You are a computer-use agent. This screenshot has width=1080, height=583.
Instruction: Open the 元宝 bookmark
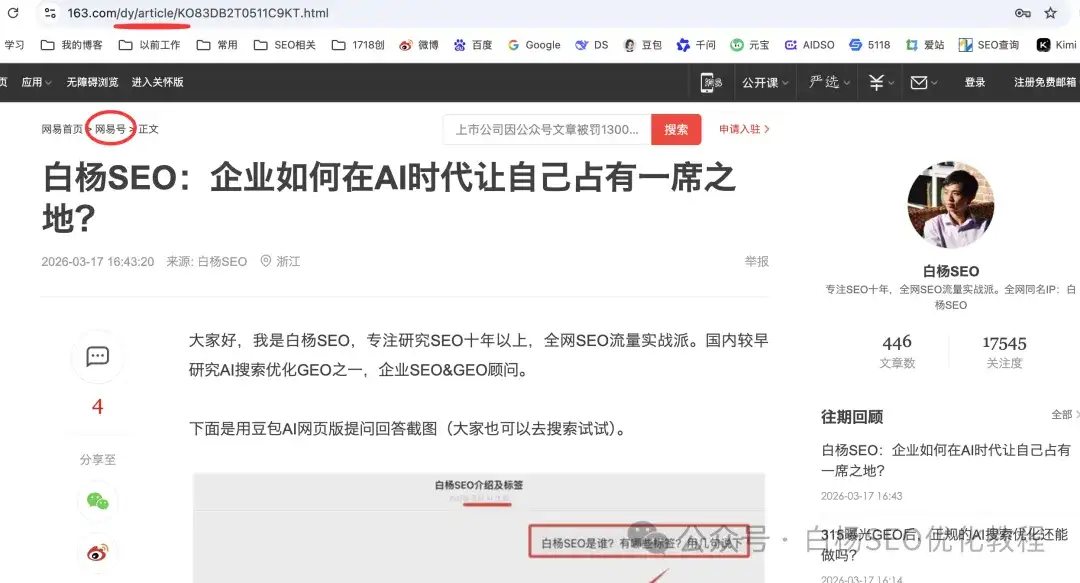point(750,45)
